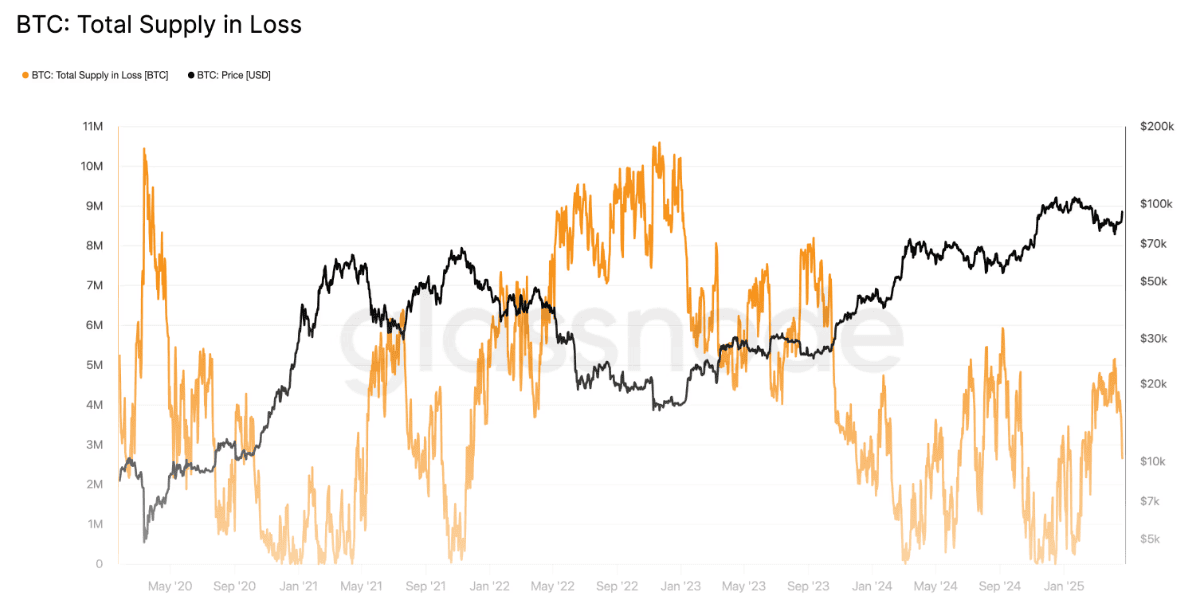Click the 11M label on the left axis
The height and width of the screenshot is (609, 1178).
coord(92,127)
